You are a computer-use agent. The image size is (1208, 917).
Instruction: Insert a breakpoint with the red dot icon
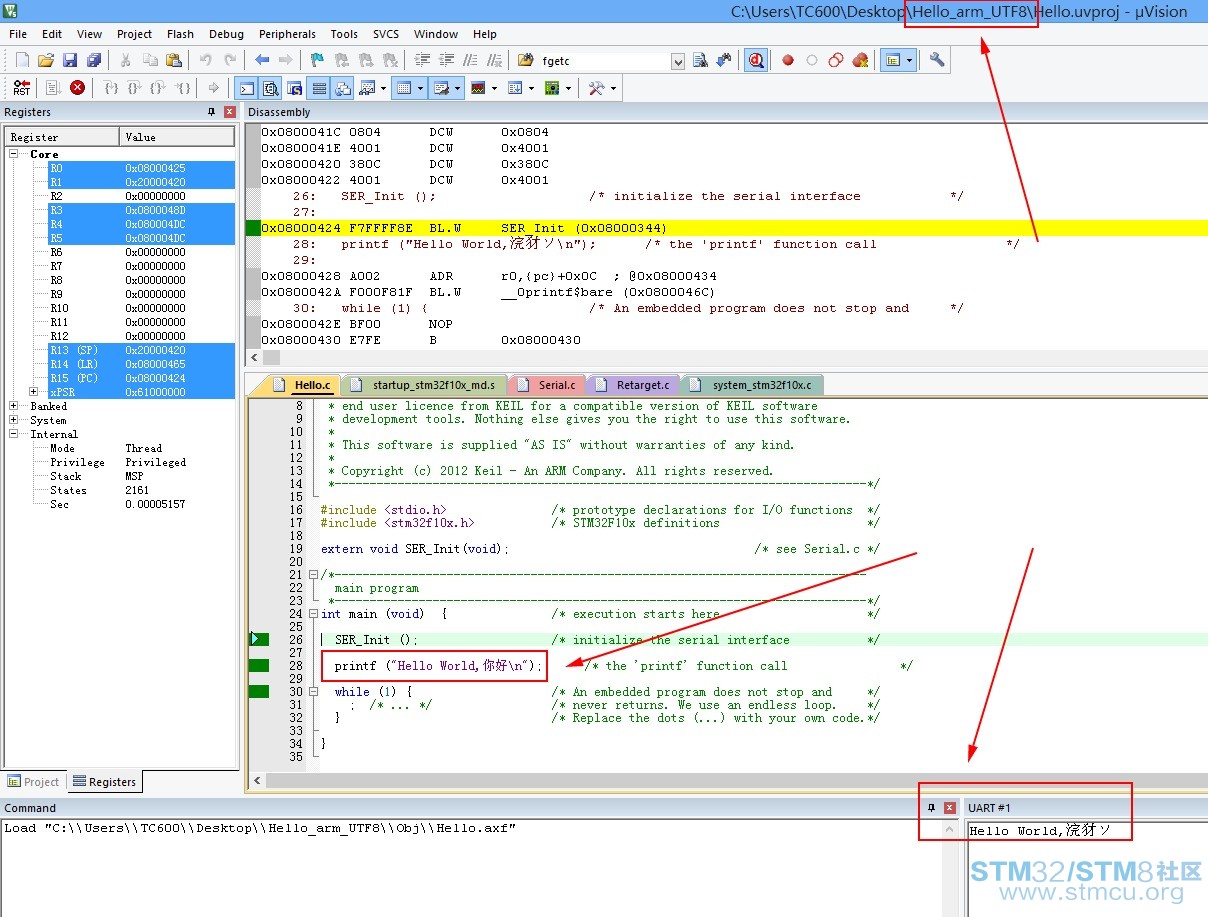(x=788, y=60)
